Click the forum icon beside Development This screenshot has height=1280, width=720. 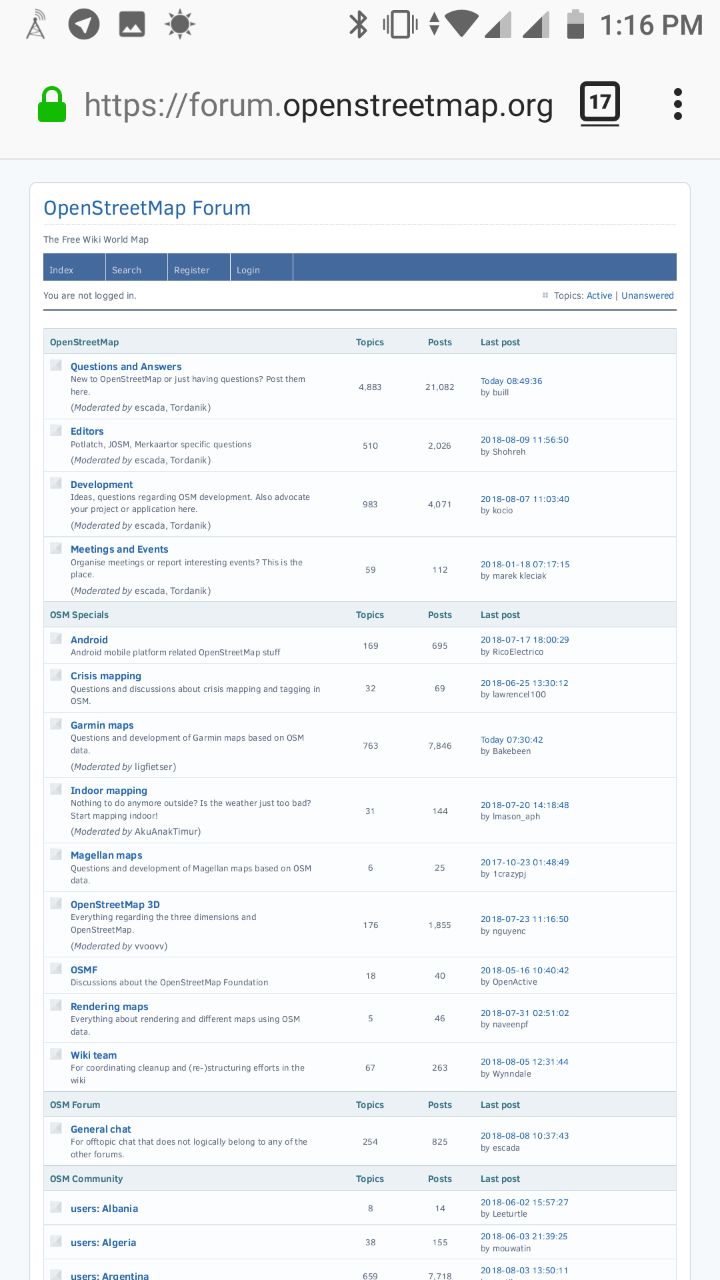[56, 483]
